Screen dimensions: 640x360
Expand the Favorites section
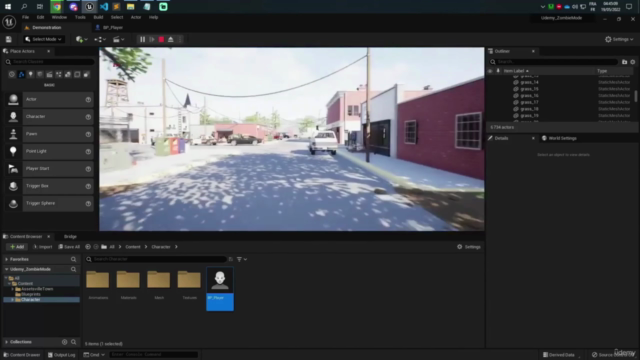pyautogui.click(x=7, y=260)
